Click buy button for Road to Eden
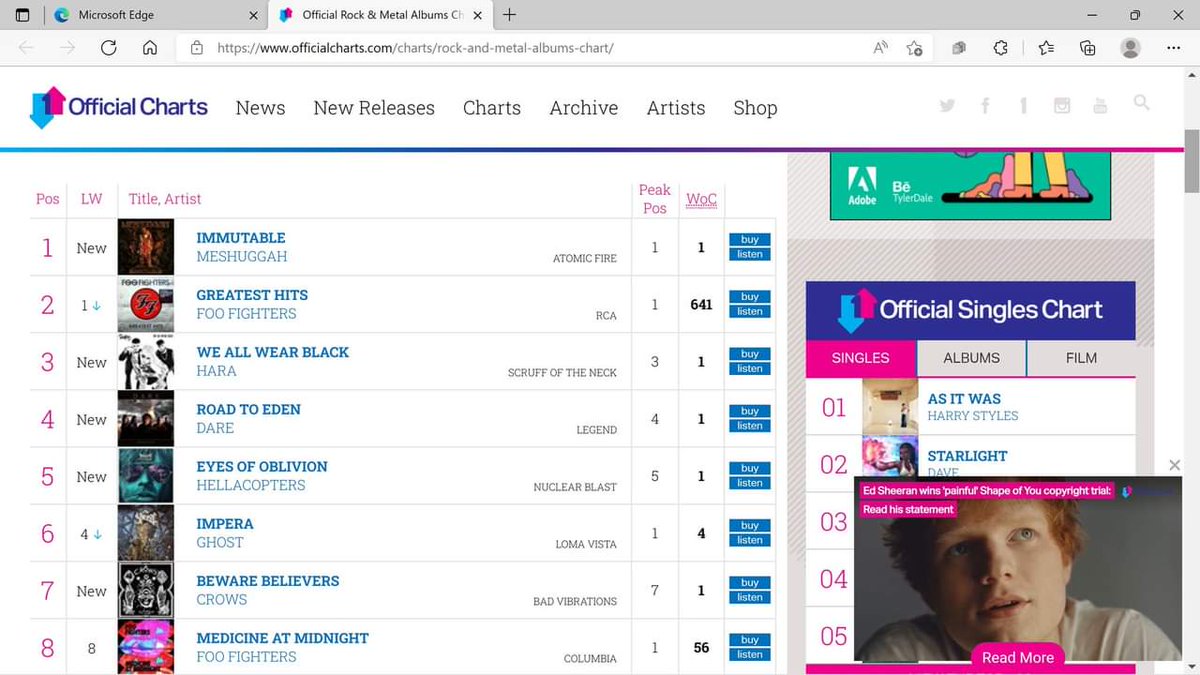 point(750,411)
